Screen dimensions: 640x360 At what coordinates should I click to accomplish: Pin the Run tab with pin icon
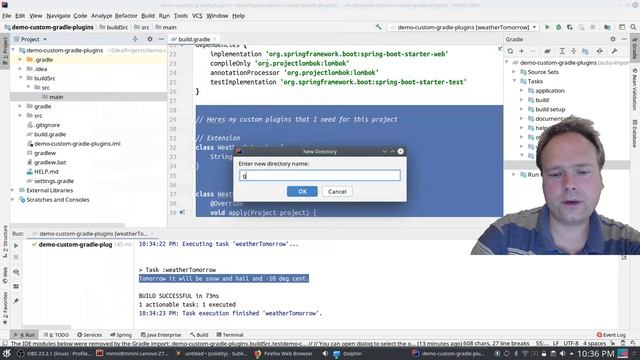coord(16,301)
